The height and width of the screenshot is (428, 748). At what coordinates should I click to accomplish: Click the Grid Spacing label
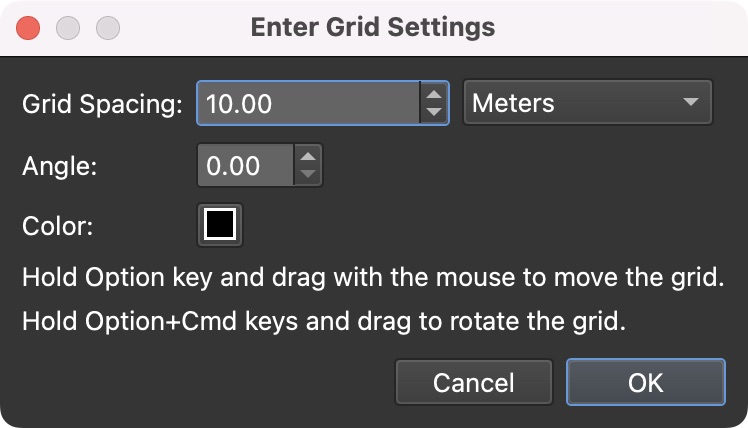point(102,104)
